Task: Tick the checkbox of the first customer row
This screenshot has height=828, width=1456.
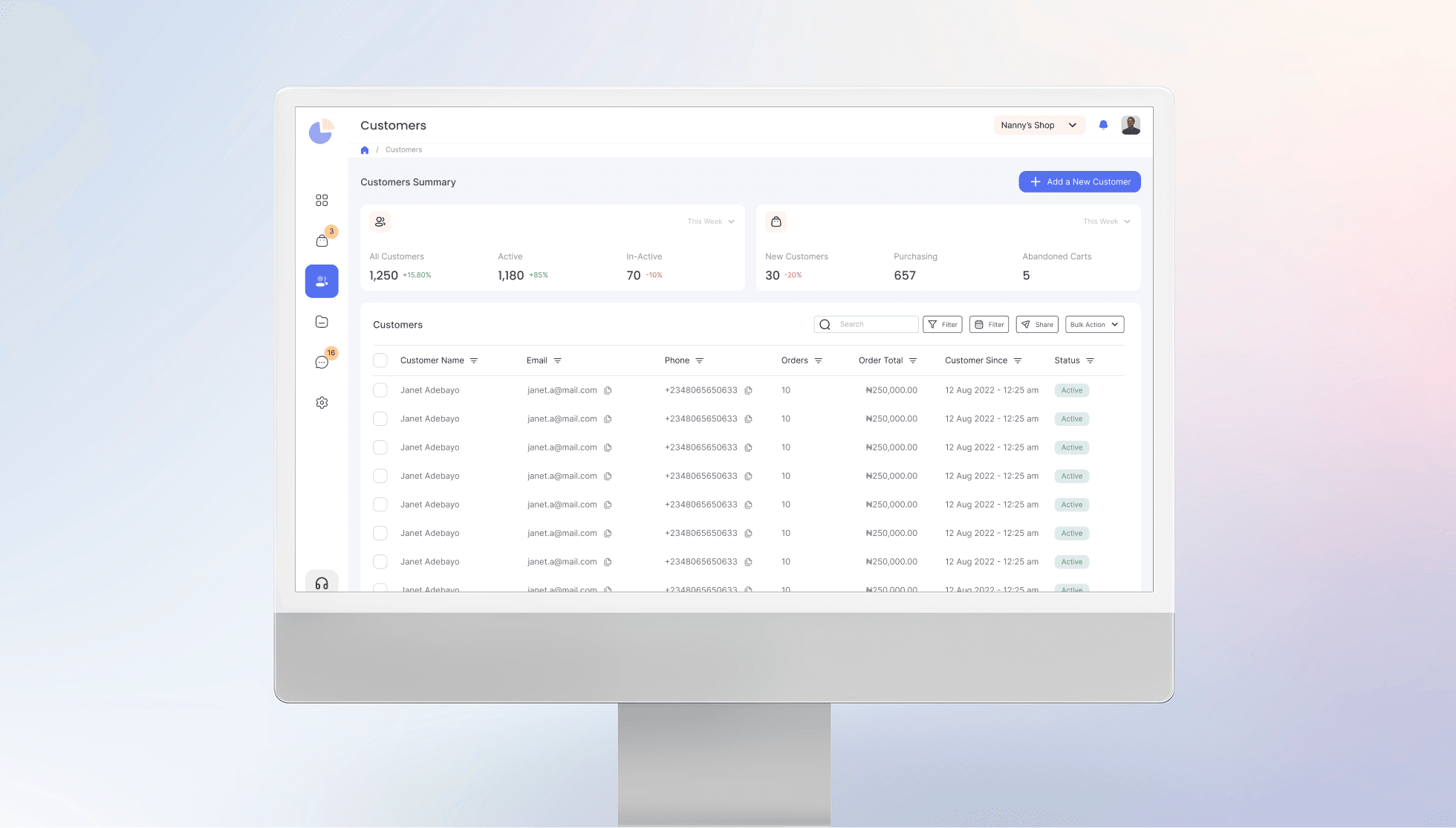Action: 380,390
